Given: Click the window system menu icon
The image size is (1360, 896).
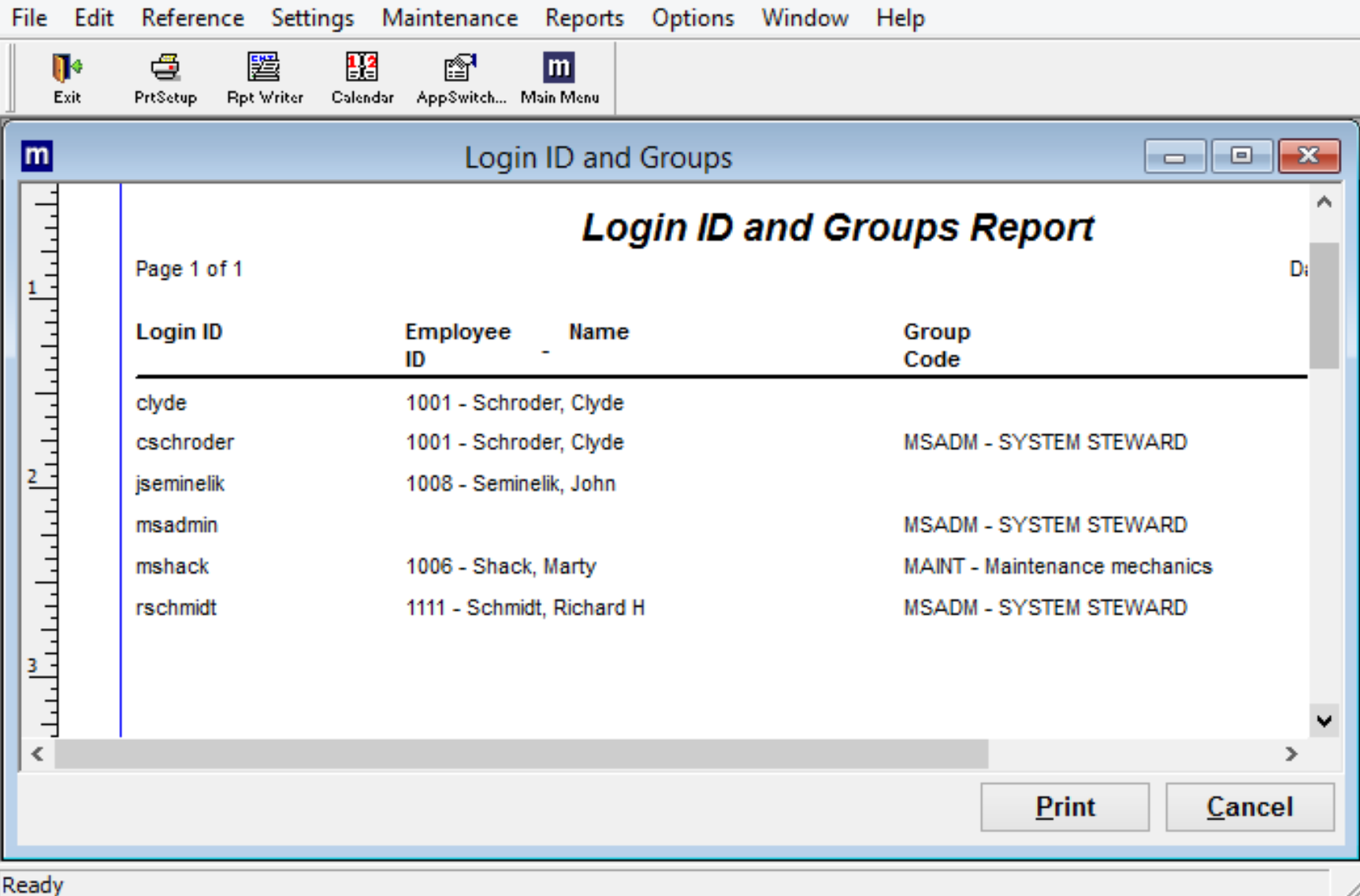Looking at the screenshot, I should click(x=37, y=156).
